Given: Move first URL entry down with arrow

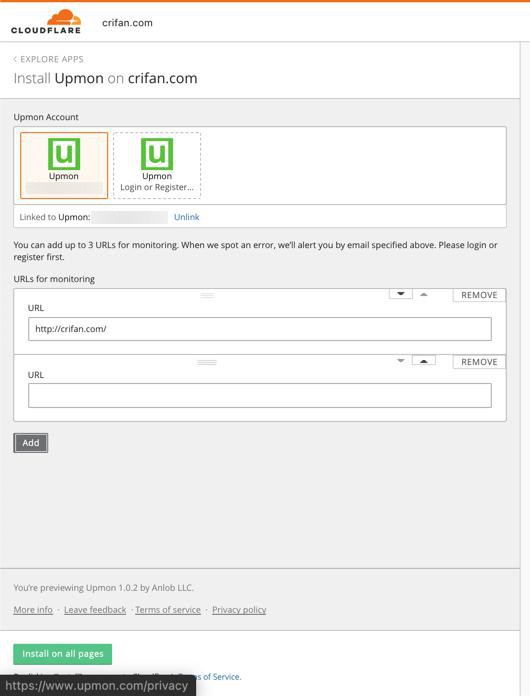Looking at the screenshot, I should (401, 294).
